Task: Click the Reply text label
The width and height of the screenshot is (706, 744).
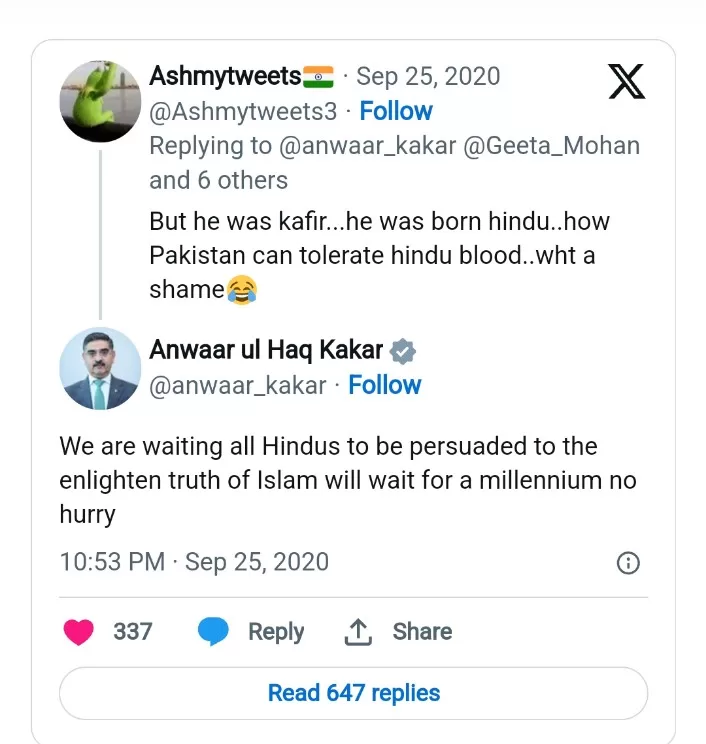Action: click(276, 632)
